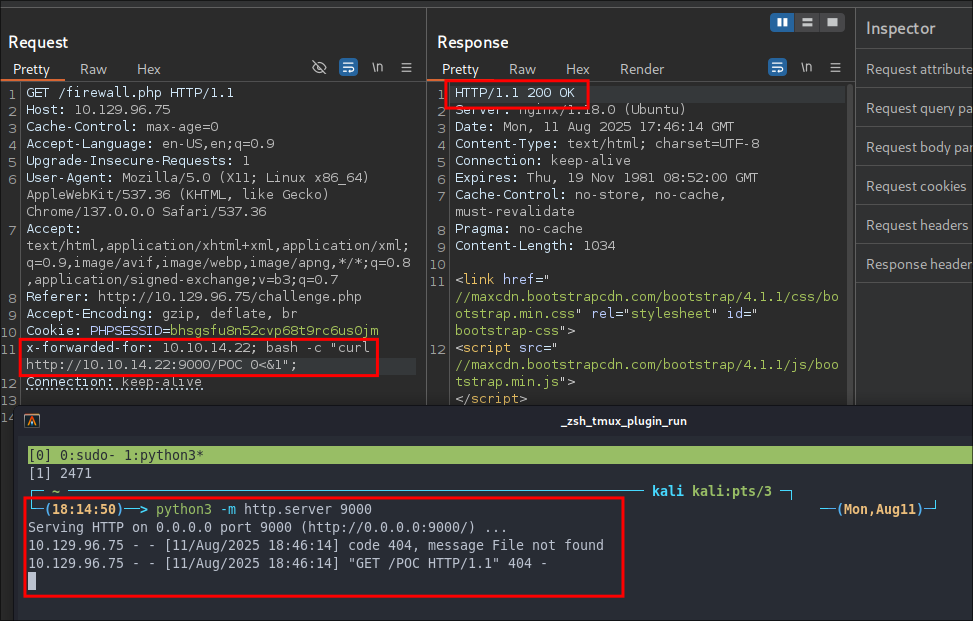Expand Request cookies in Inspector
The image size is (973, 621).
[x=914, y=186]
